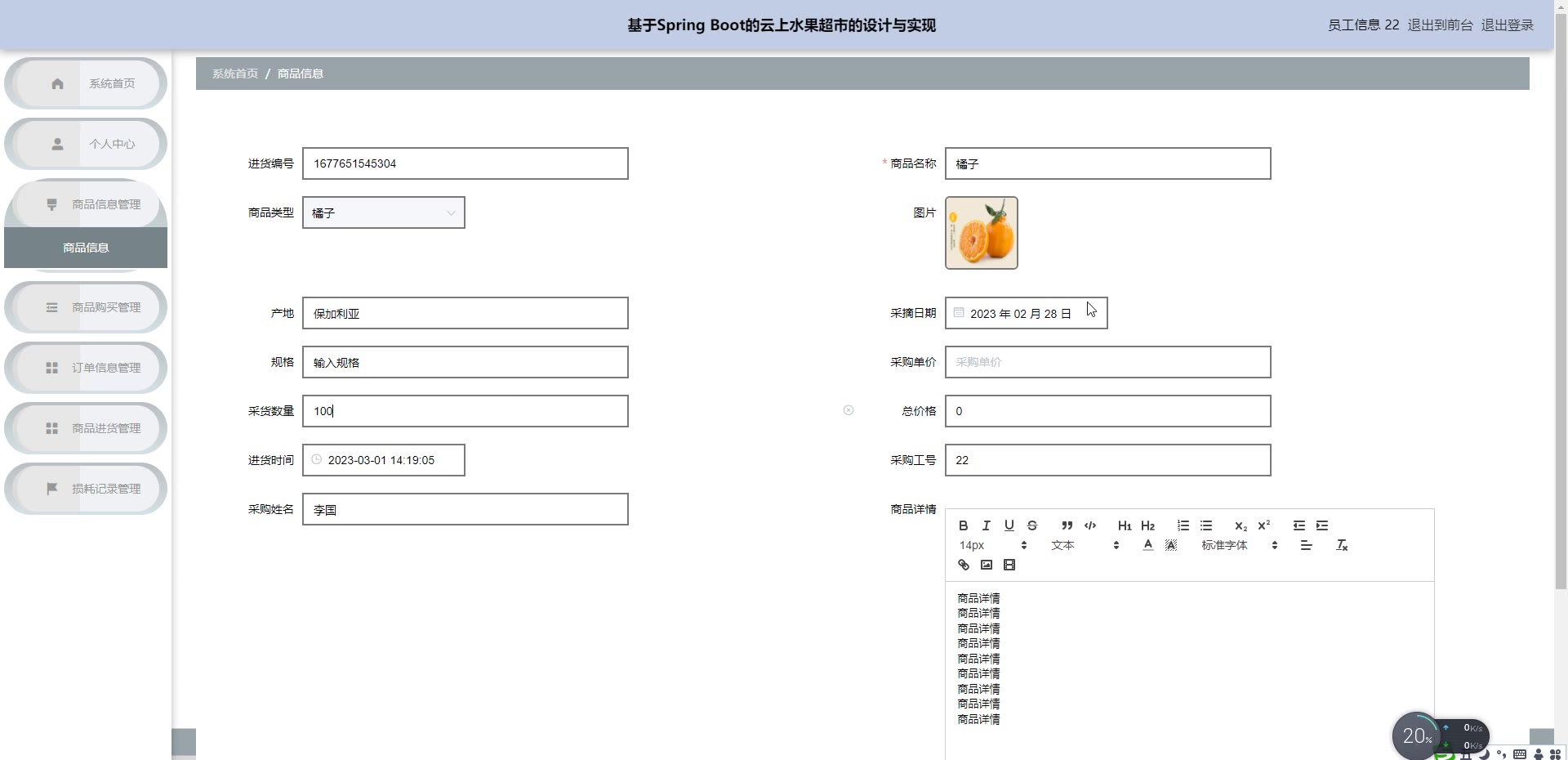
Task: Apply subscript formatting
Action: (x=1241, y=525)
